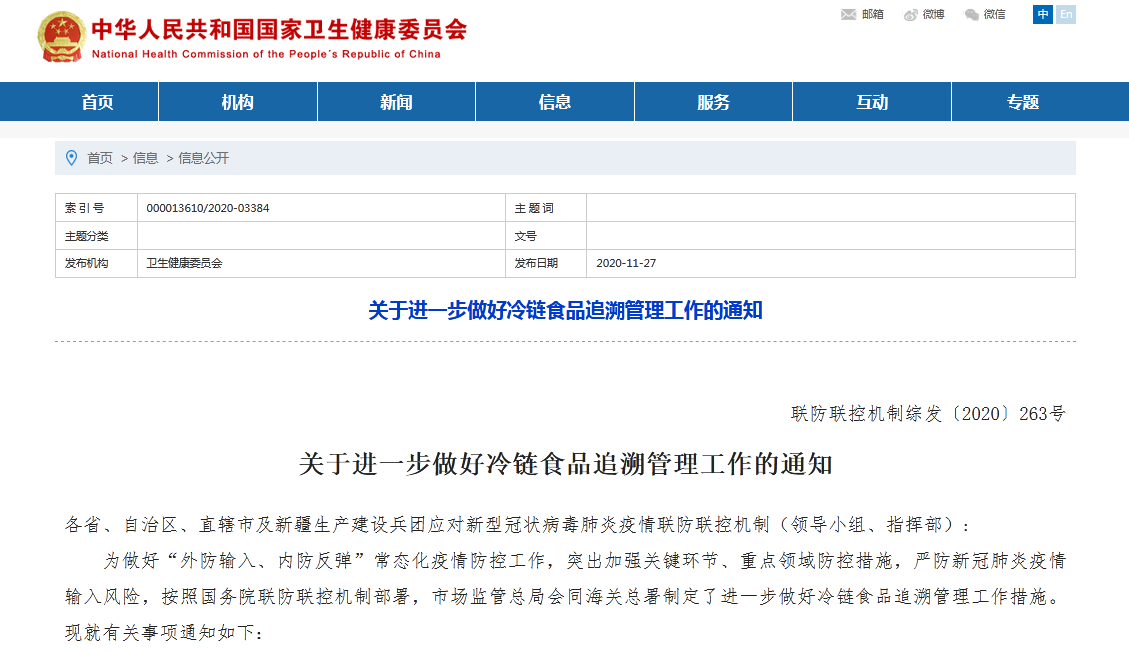This screenshot has height=651, width=1129.
Task: Open the 新闻 navigation menu
Action: (x=396, y=102)
